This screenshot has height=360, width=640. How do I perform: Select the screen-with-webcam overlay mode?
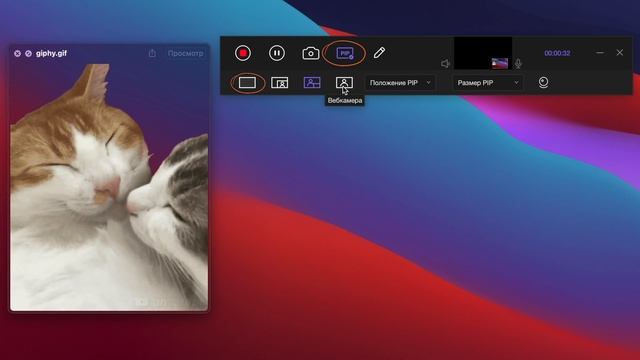click(280, 82)
